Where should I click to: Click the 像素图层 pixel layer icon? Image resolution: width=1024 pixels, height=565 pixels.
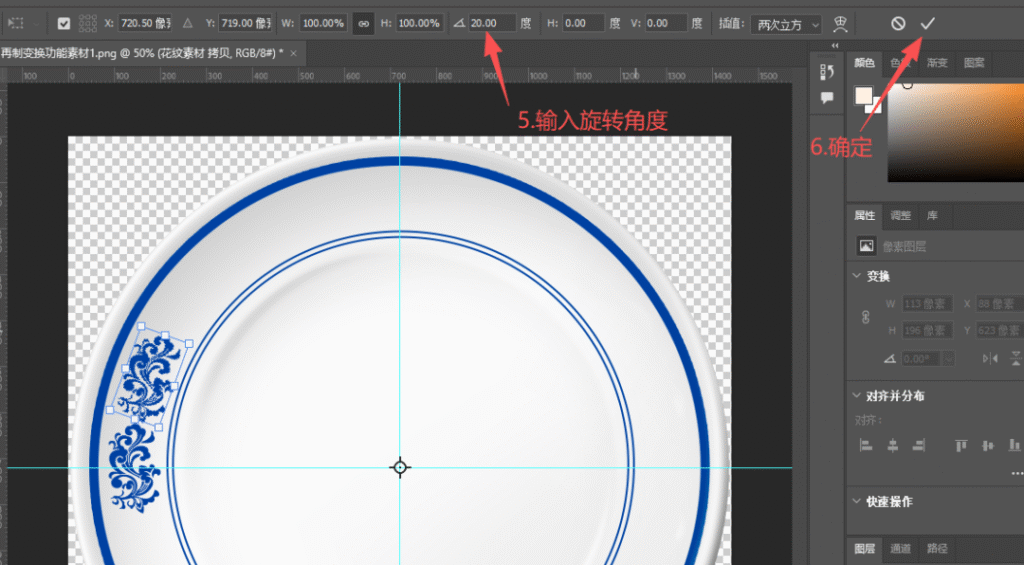[866, 246]
